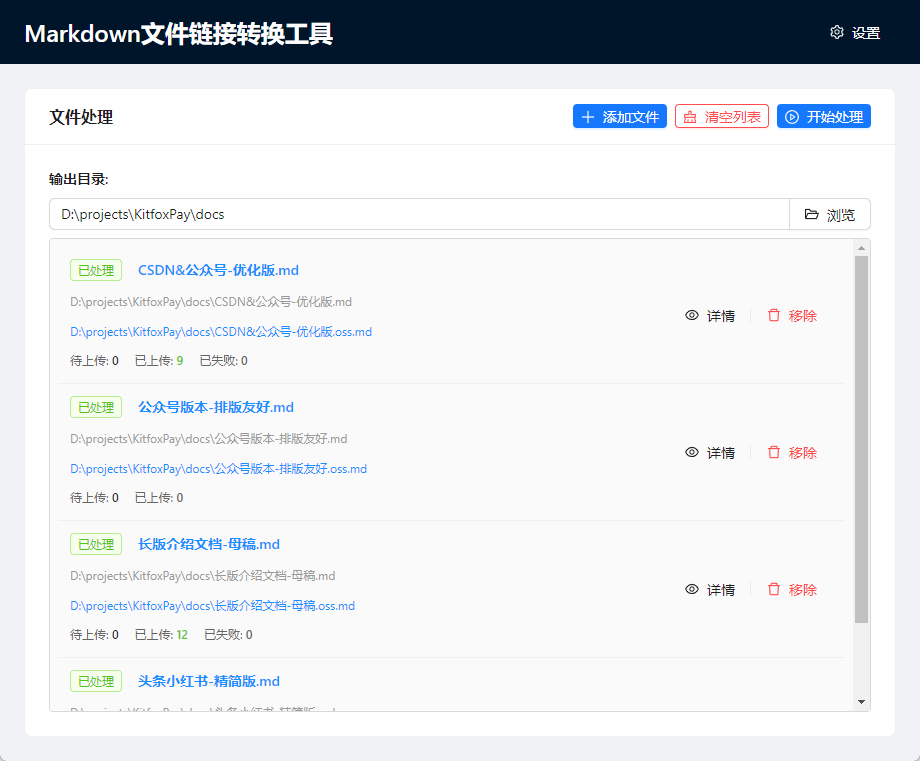Open the 头条小红书-精简版.md file link
The image size is (920, 761).
coord(210,681)
